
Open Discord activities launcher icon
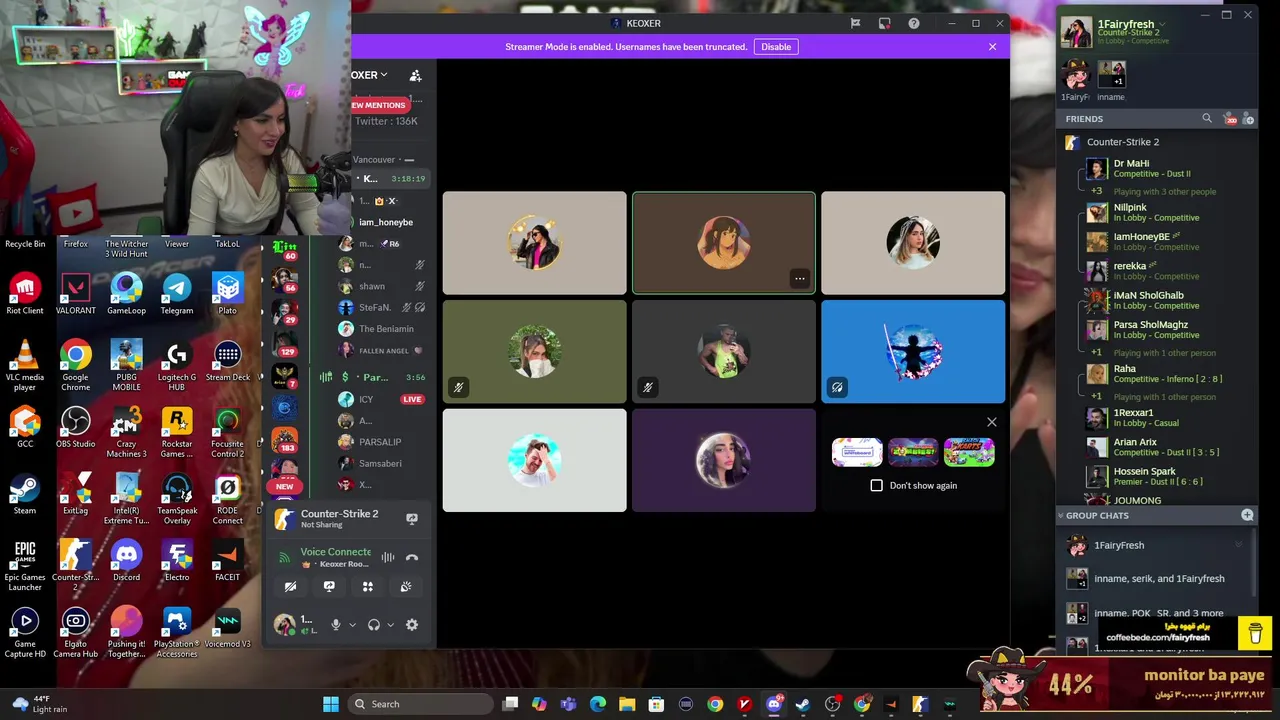367,587
